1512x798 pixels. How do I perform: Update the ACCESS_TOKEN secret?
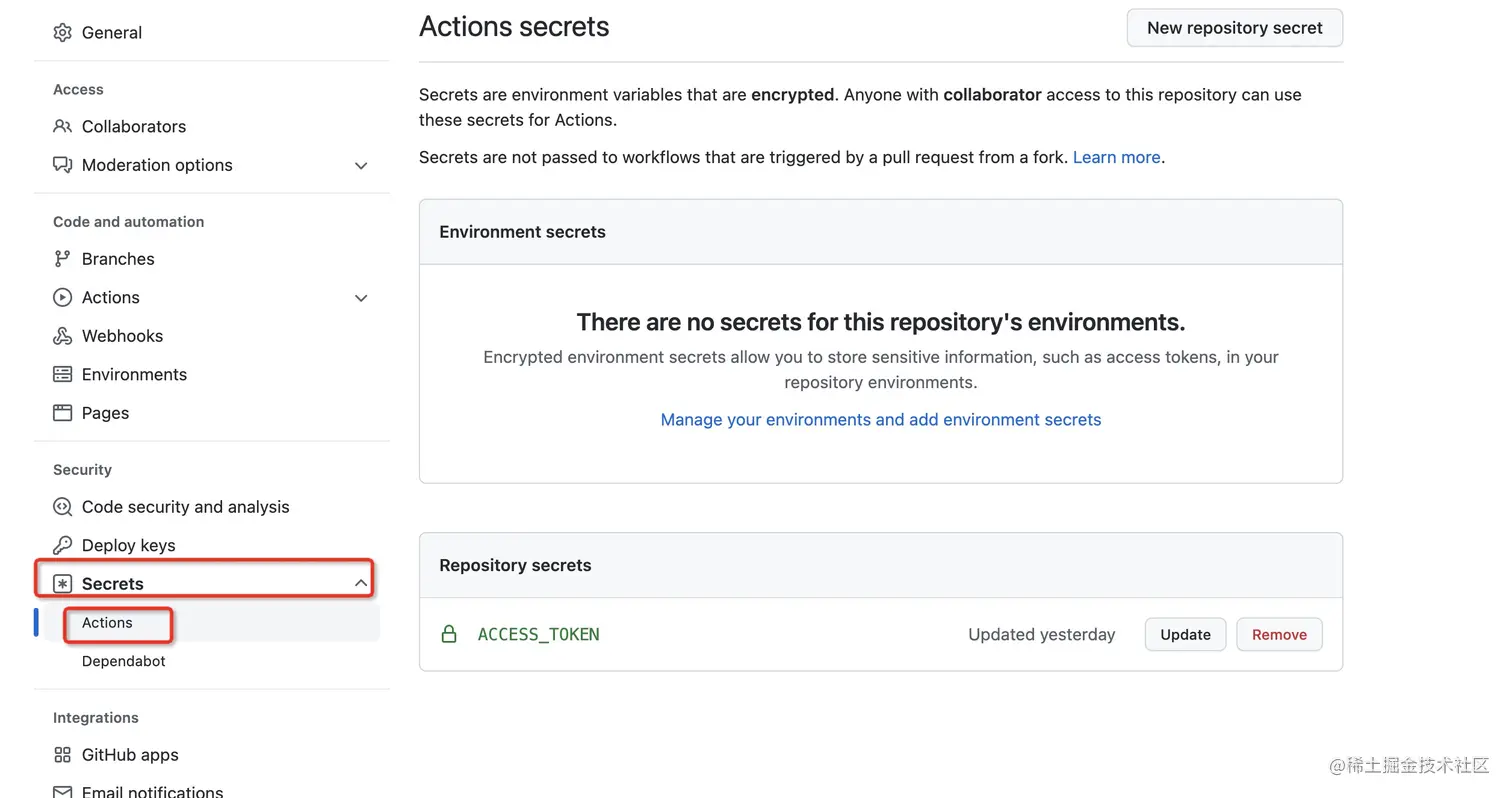click(x=1185, y=635)
